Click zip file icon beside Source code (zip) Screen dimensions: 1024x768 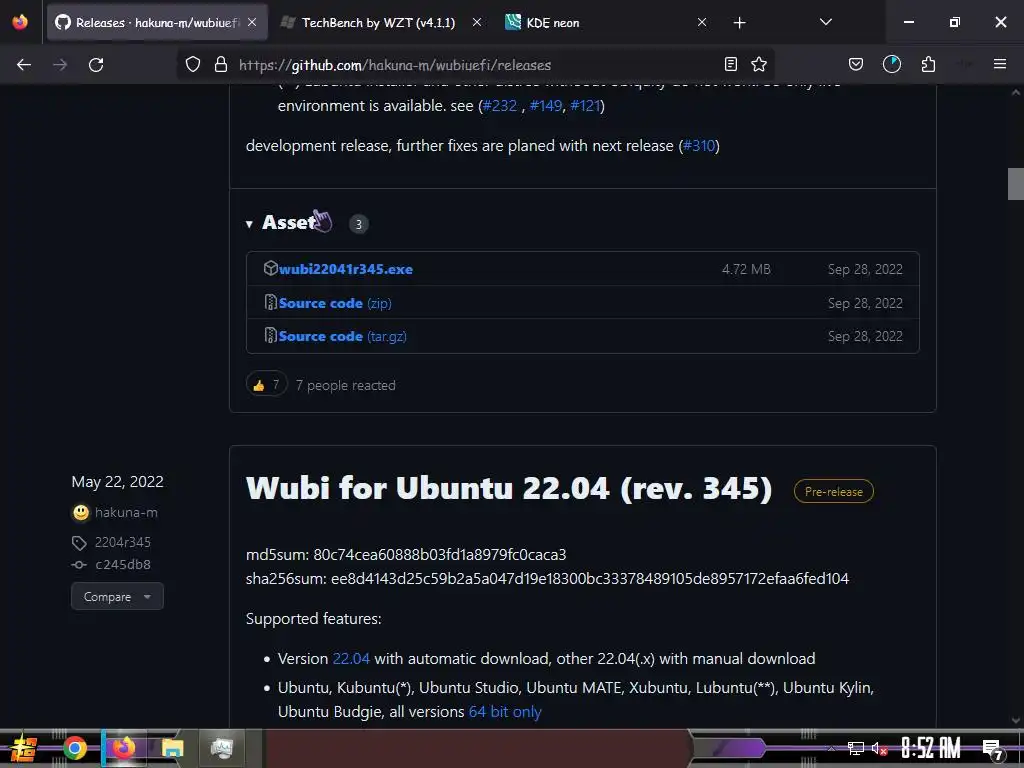pos(270,302)
